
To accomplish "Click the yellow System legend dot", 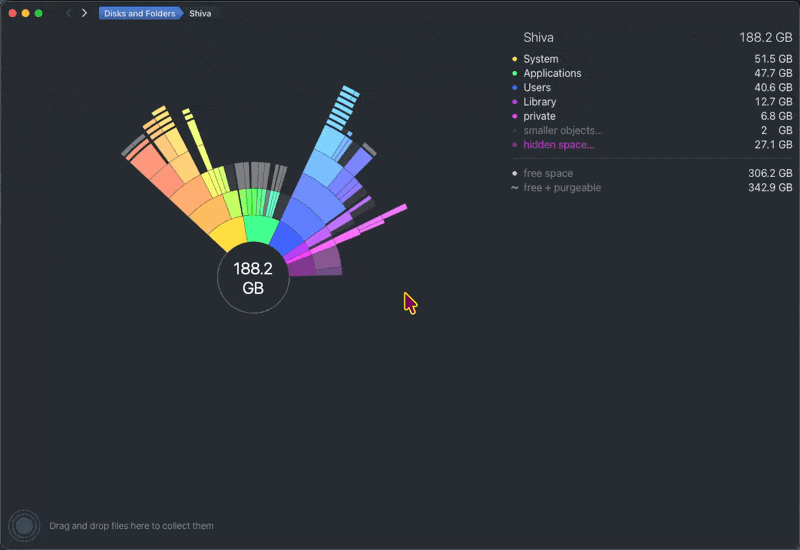I will pos(515,59).
